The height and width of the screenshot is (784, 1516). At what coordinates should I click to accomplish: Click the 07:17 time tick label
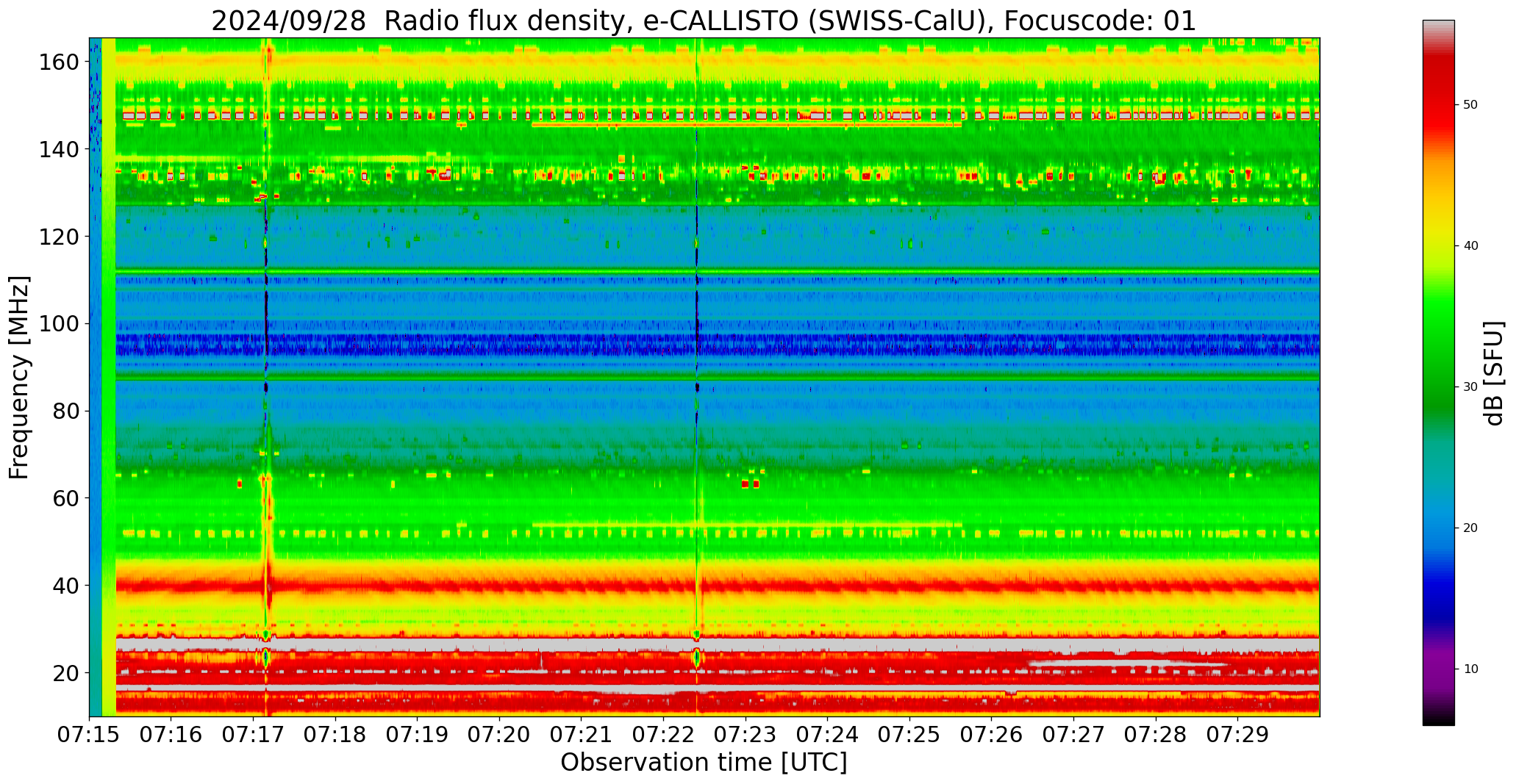pos(254,734)
